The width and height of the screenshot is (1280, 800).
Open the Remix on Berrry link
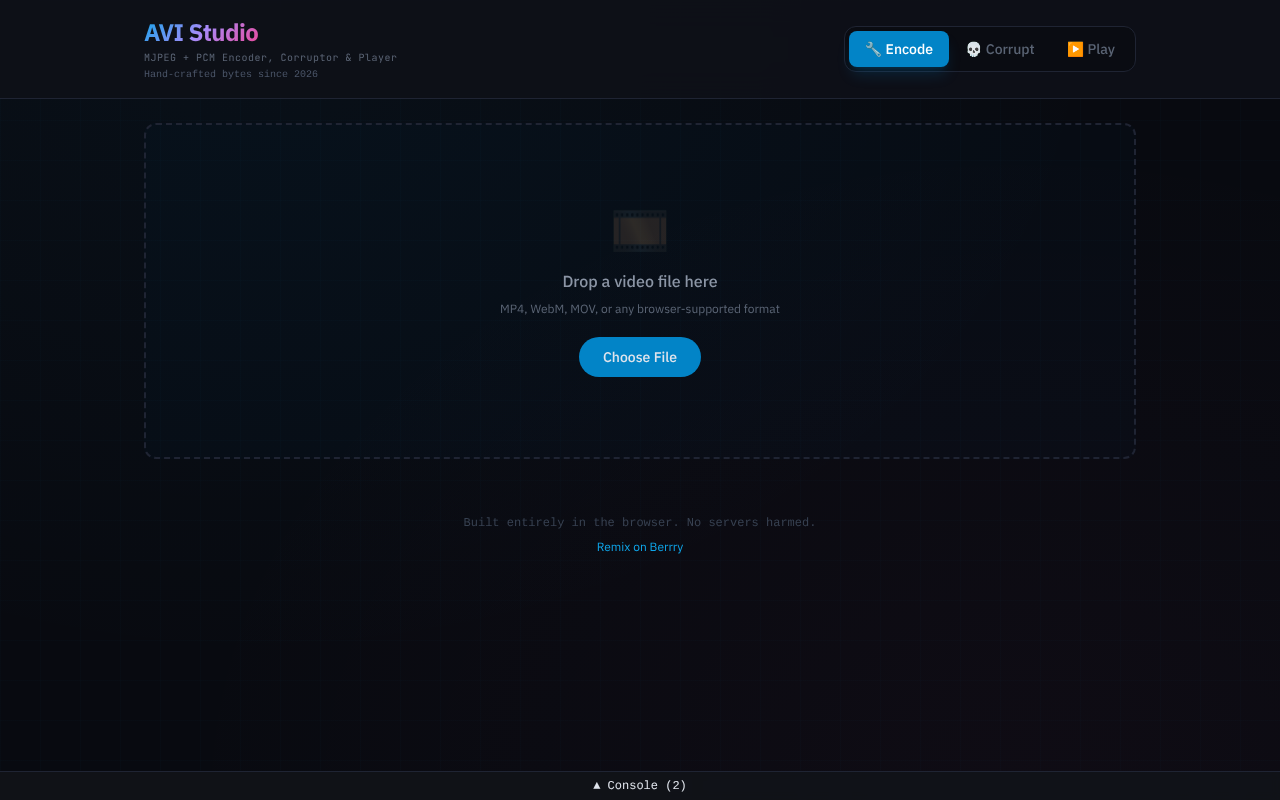(x=640, y=547)
